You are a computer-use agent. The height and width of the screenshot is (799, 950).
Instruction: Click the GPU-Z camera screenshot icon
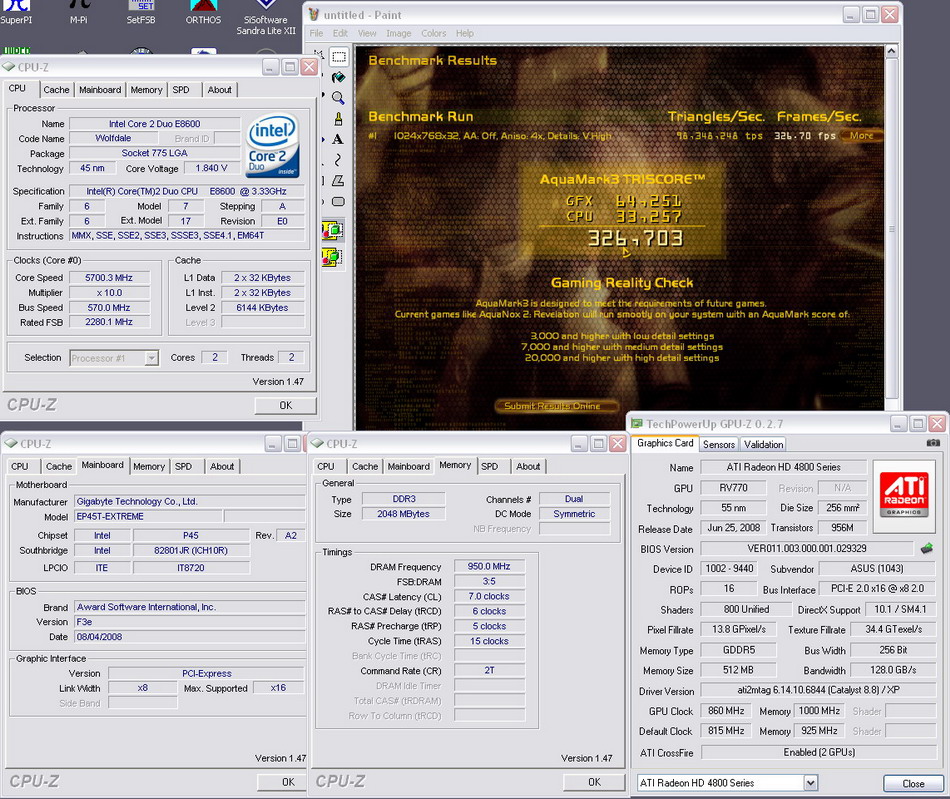tap(933, 443)
